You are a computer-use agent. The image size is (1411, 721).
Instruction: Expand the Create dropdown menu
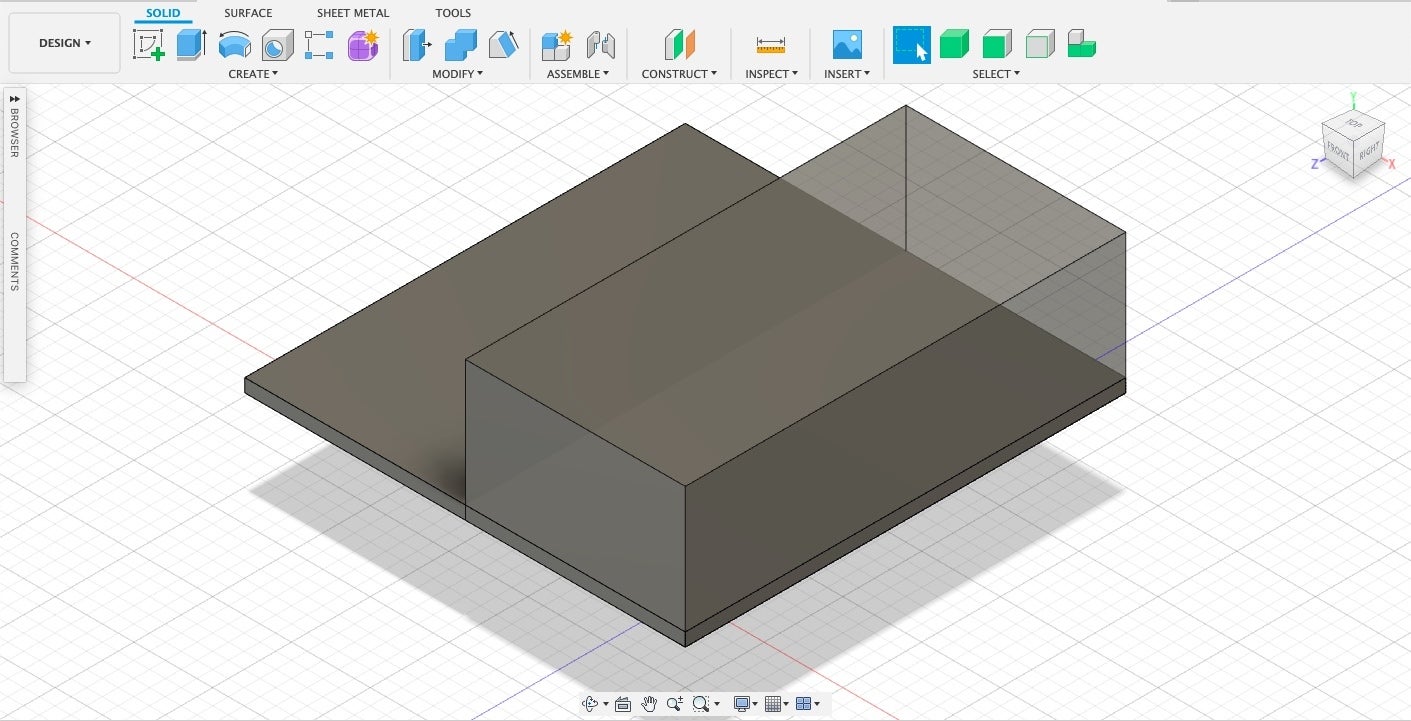point(253,74)
